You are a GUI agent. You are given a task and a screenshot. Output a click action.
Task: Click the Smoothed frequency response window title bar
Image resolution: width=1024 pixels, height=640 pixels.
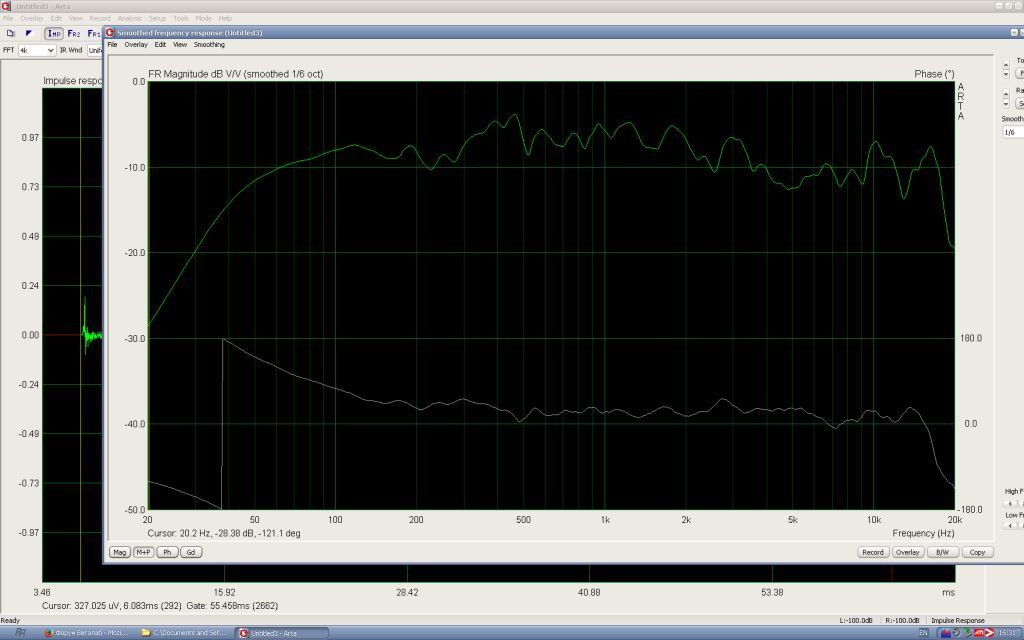tap(562, 32)
